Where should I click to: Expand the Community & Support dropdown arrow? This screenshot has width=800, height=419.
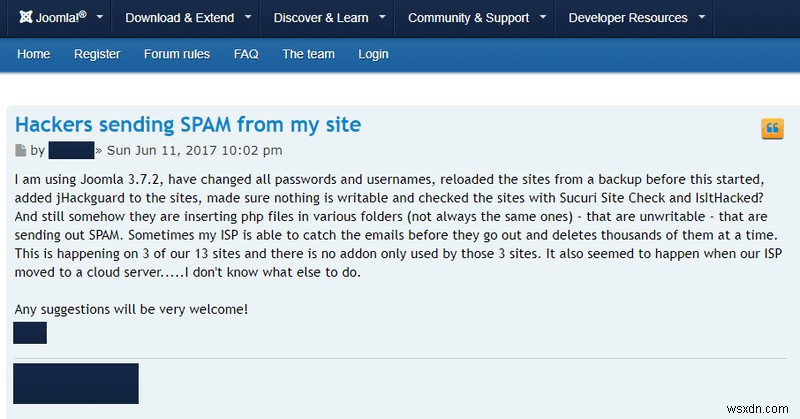click(543, 17)
